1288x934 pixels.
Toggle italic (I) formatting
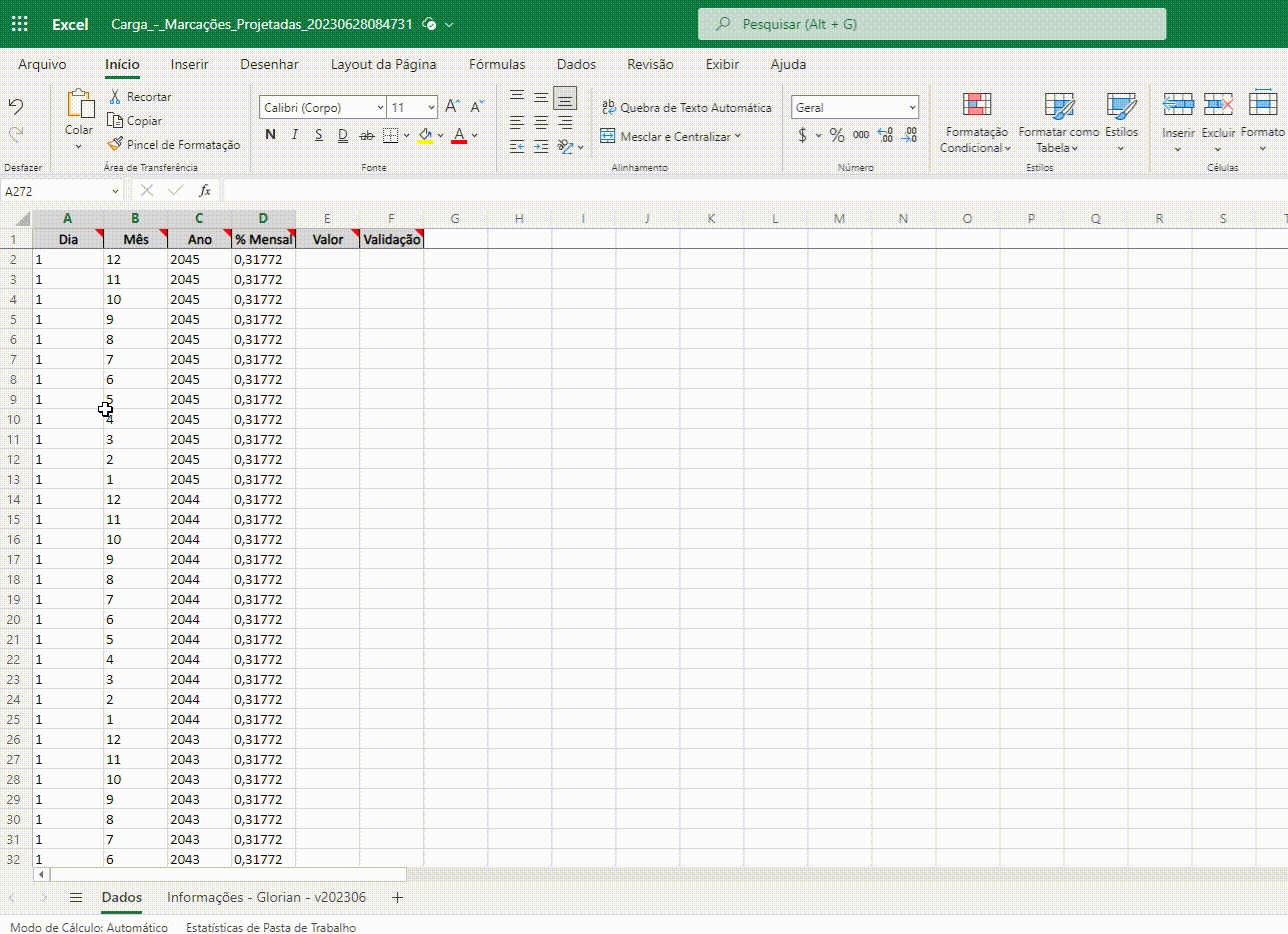(295, 135)
